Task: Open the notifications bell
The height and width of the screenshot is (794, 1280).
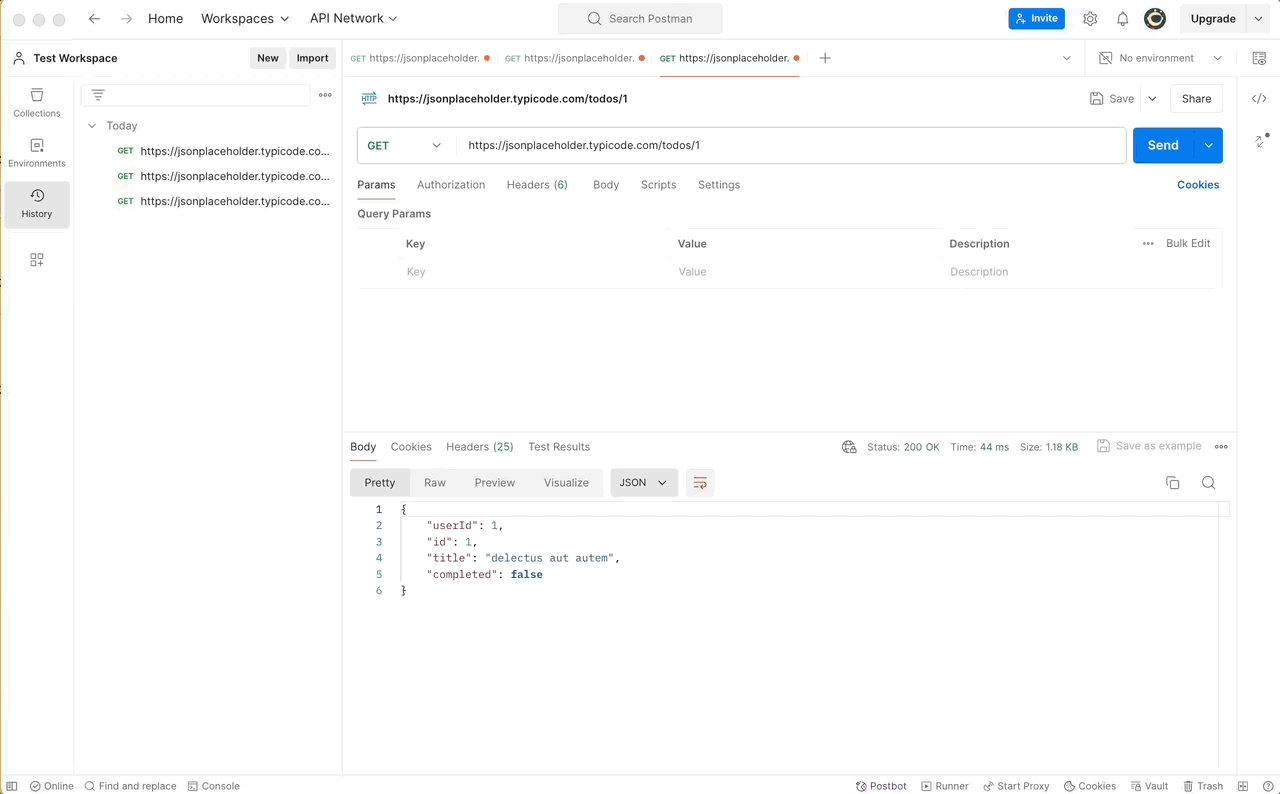Action: tap(1123, 19)
